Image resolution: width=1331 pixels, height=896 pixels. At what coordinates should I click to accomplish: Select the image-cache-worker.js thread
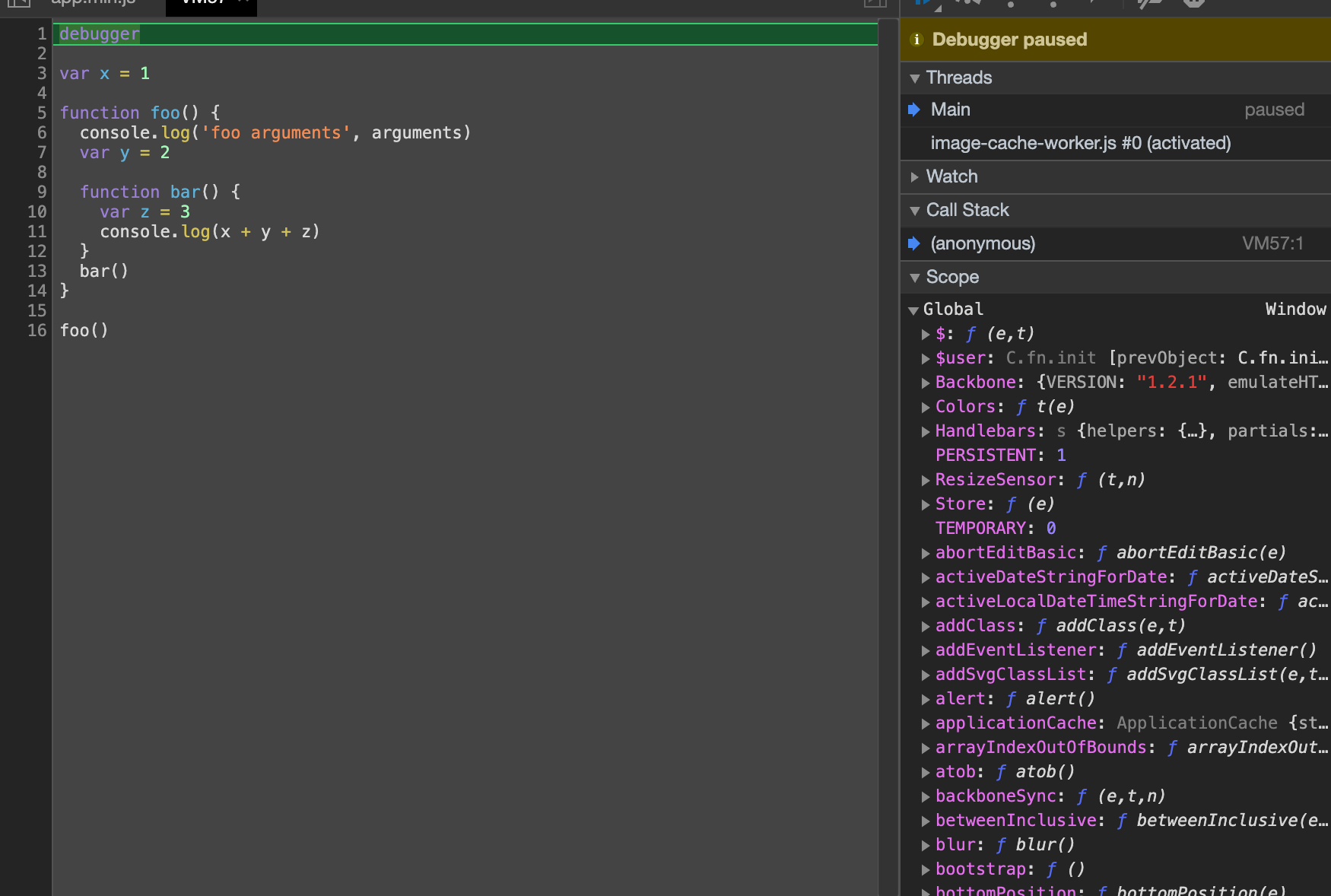tap(1080, 144)
